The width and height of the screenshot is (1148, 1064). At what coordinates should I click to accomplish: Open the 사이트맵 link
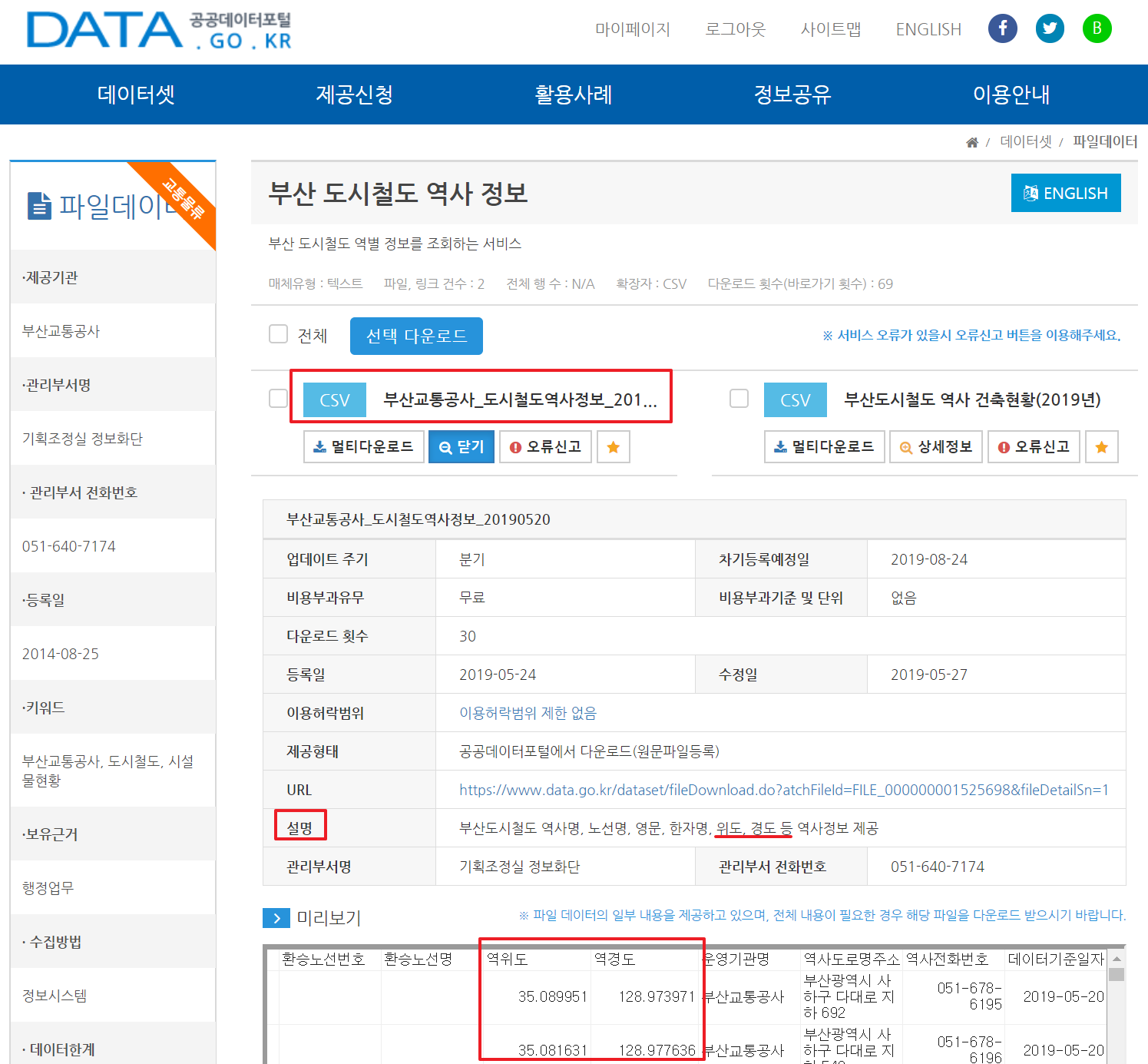831,29
